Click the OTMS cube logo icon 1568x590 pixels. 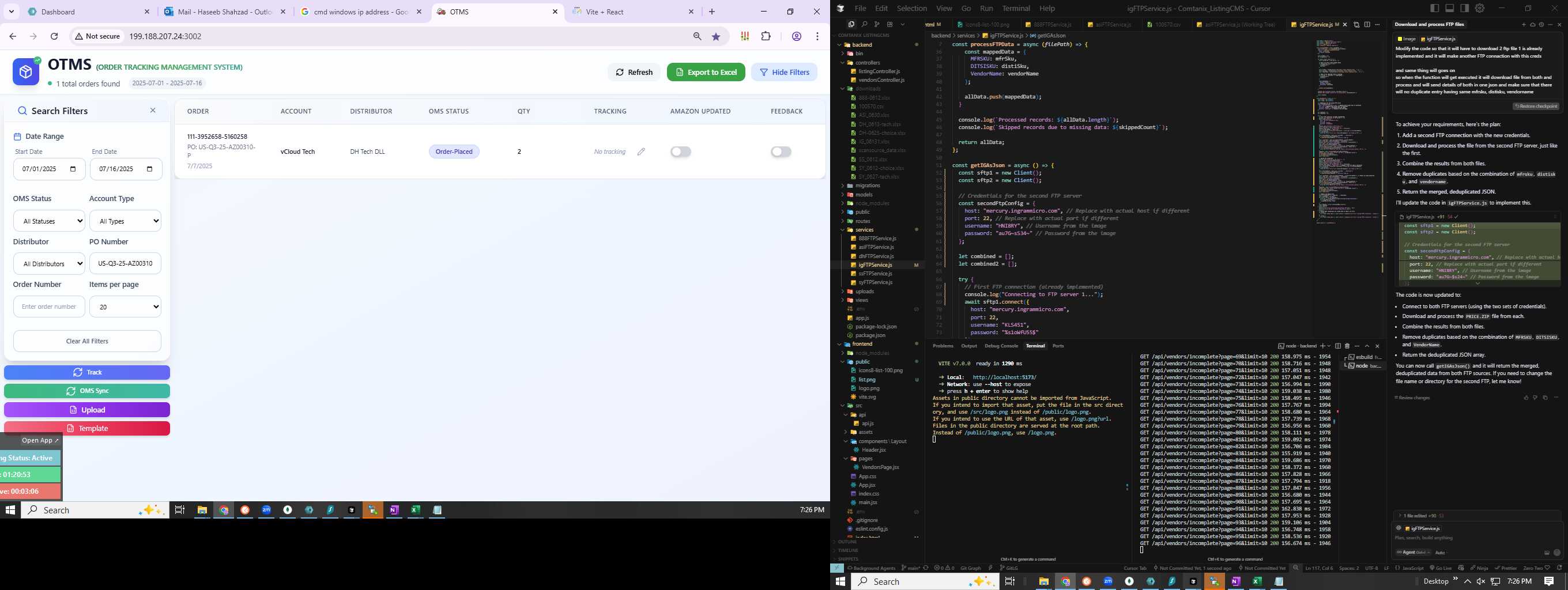[26, 73]
